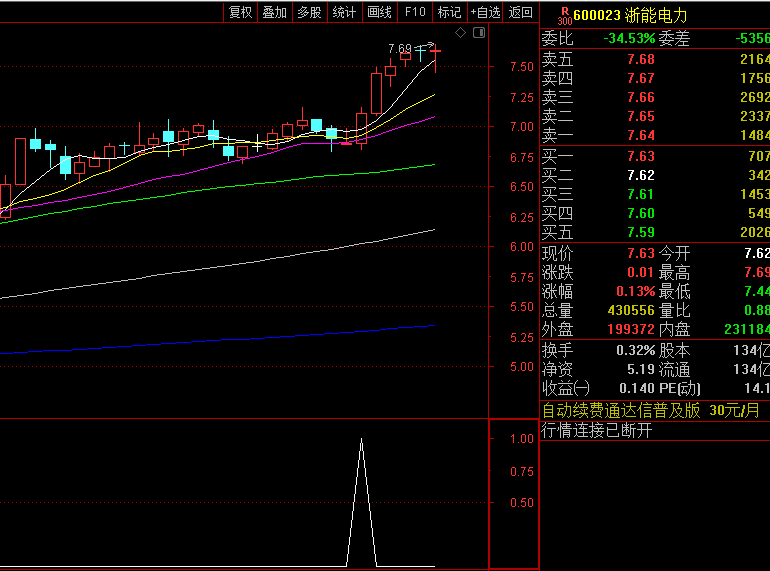
Task: Select the 多股 multi-stock view
Action: (309, 12)
